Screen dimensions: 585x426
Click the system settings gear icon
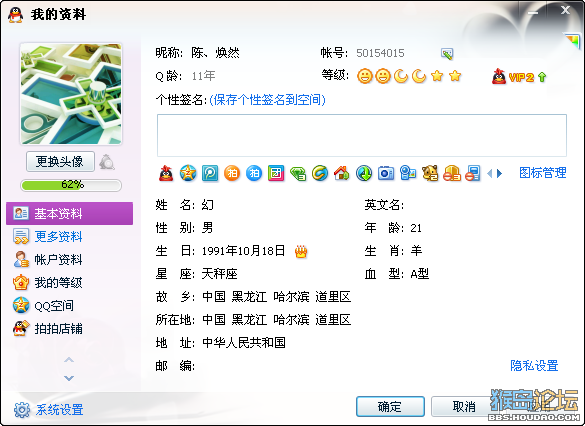[x=22, y=410]
